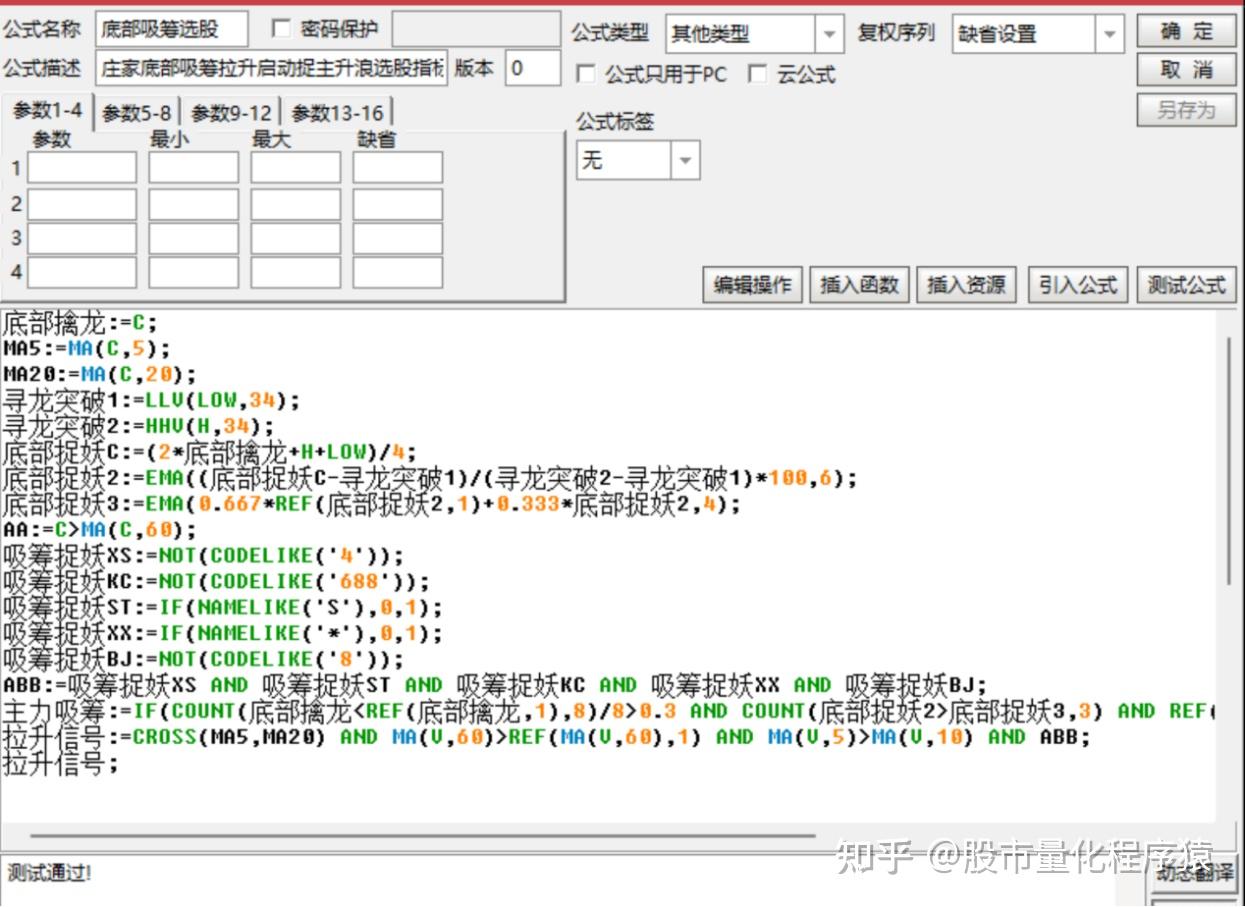Click the line 寻龙突破2:=HHV(H,34);
This screenshot has height=907, width=1245.
(138, 427)
